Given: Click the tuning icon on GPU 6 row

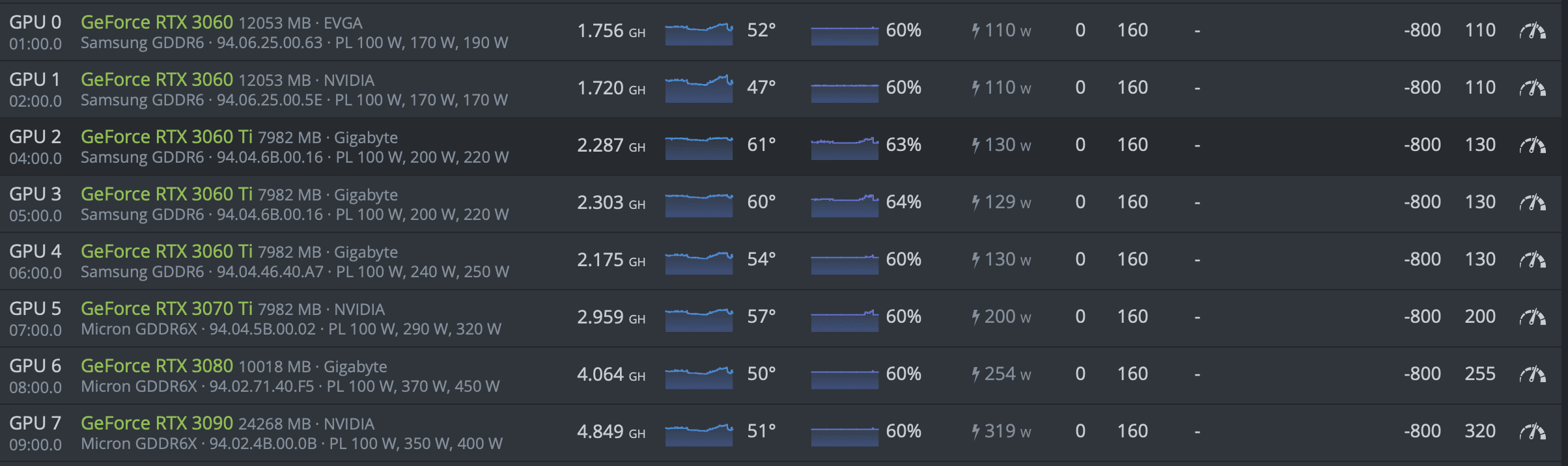Looking at the screenshot, I should point(1532,374).
